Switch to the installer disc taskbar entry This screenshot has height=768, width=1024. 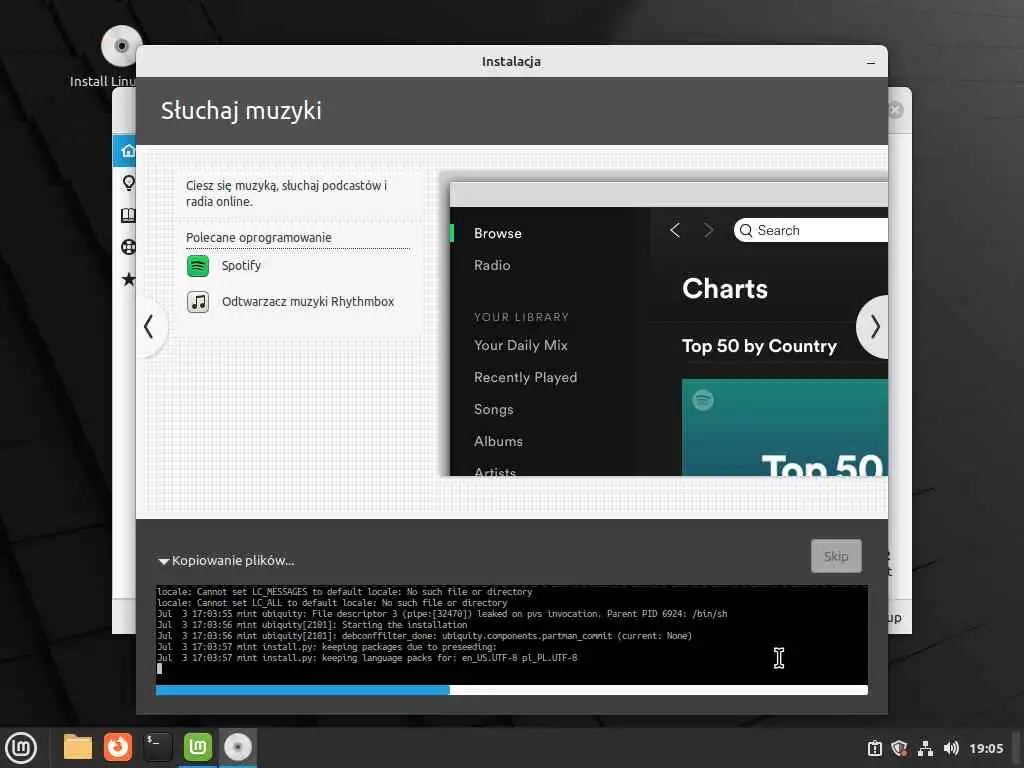click(238, 747)
